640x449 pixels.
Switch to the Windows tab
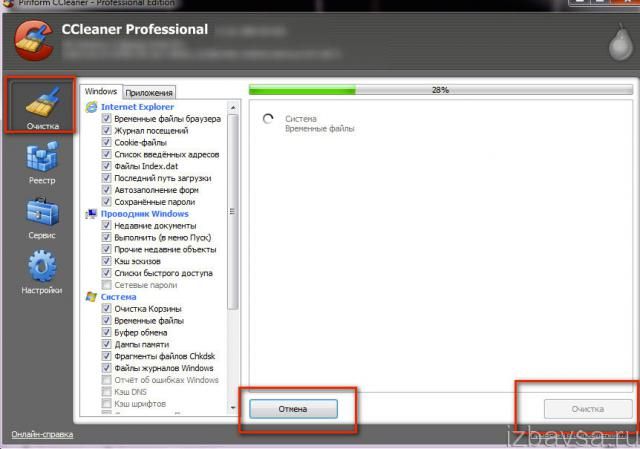[x=101, y=91]
